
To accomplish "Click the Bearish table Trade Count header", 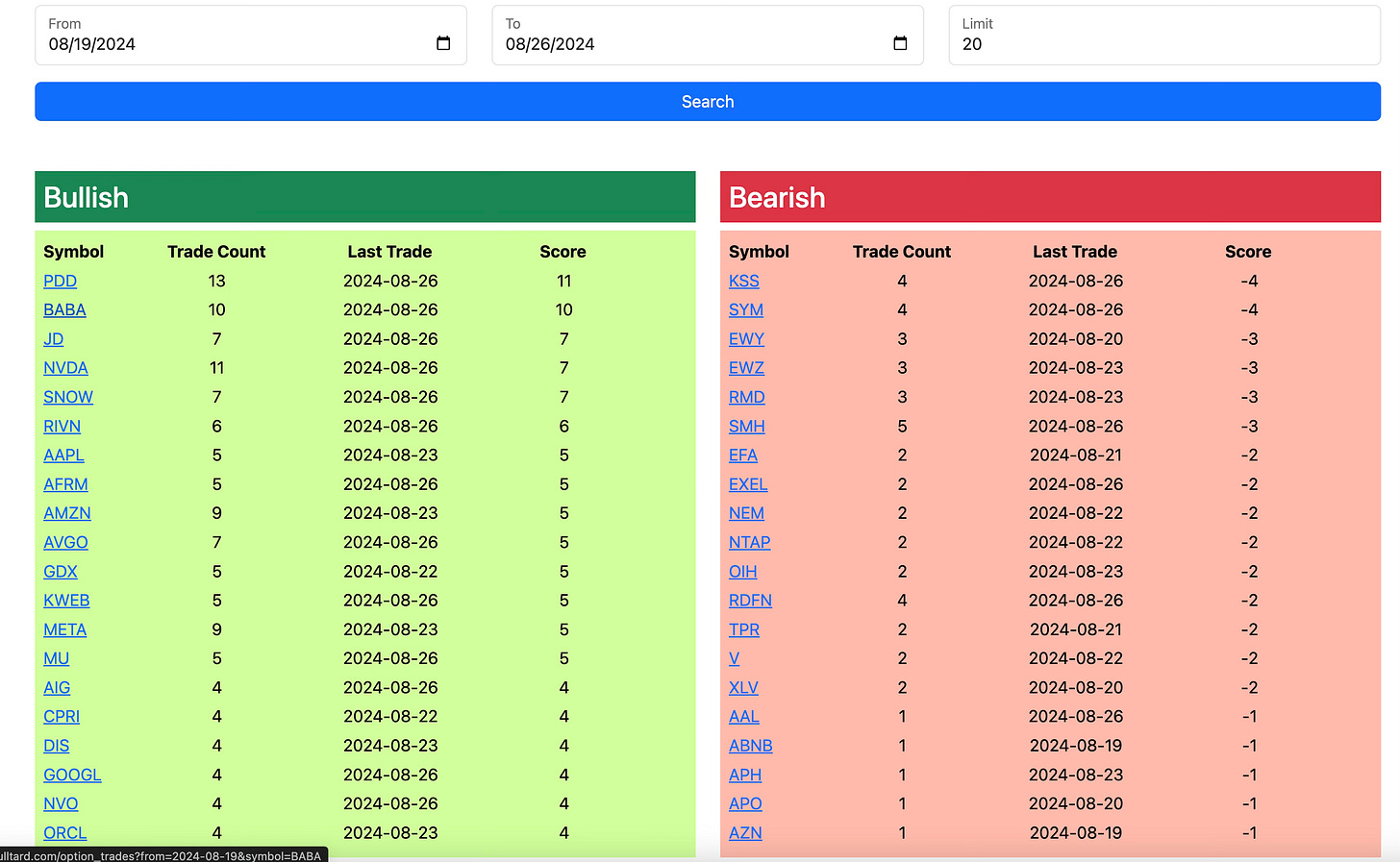I will click(x=902, y=252).
